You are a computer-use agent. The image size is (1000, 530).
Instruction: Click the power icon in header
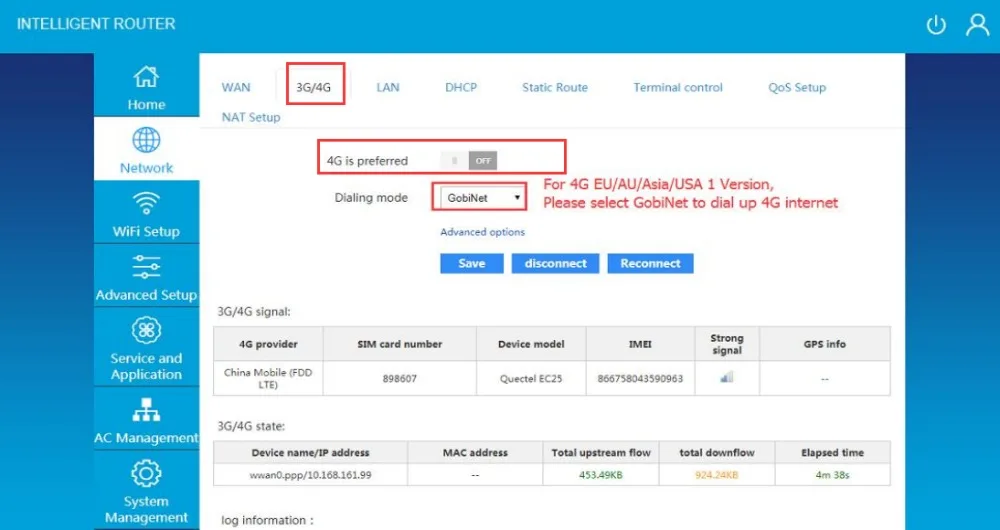[x=936, y=26]
